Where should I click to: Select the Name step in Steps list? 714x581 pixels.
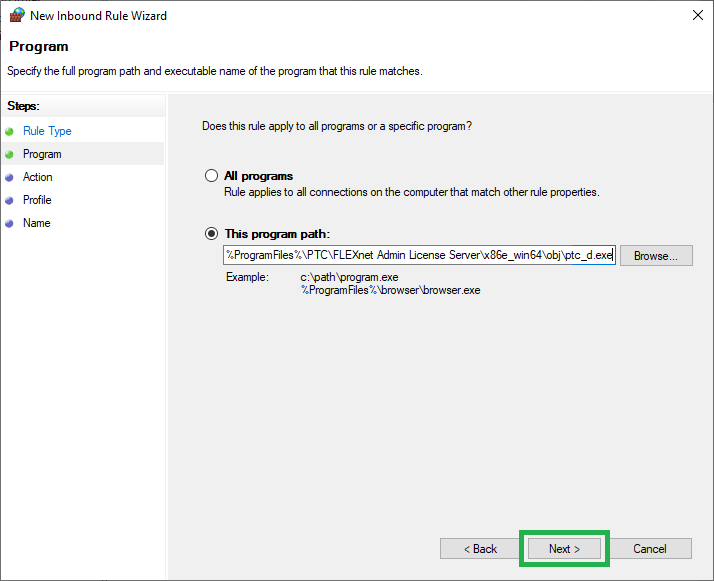(x=37, y=223)
